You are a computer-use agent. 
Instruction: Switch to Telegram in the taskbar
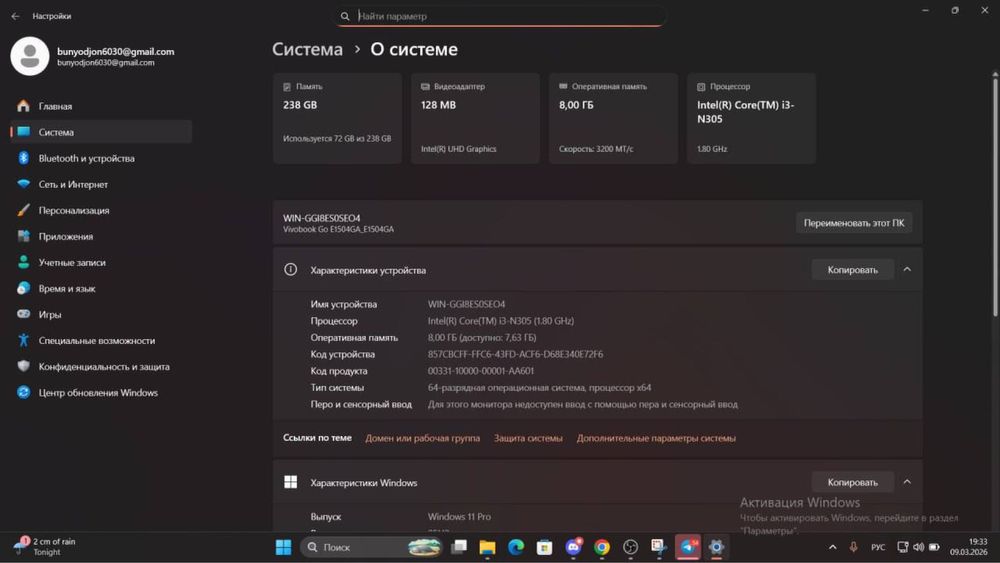coord(688,547)
